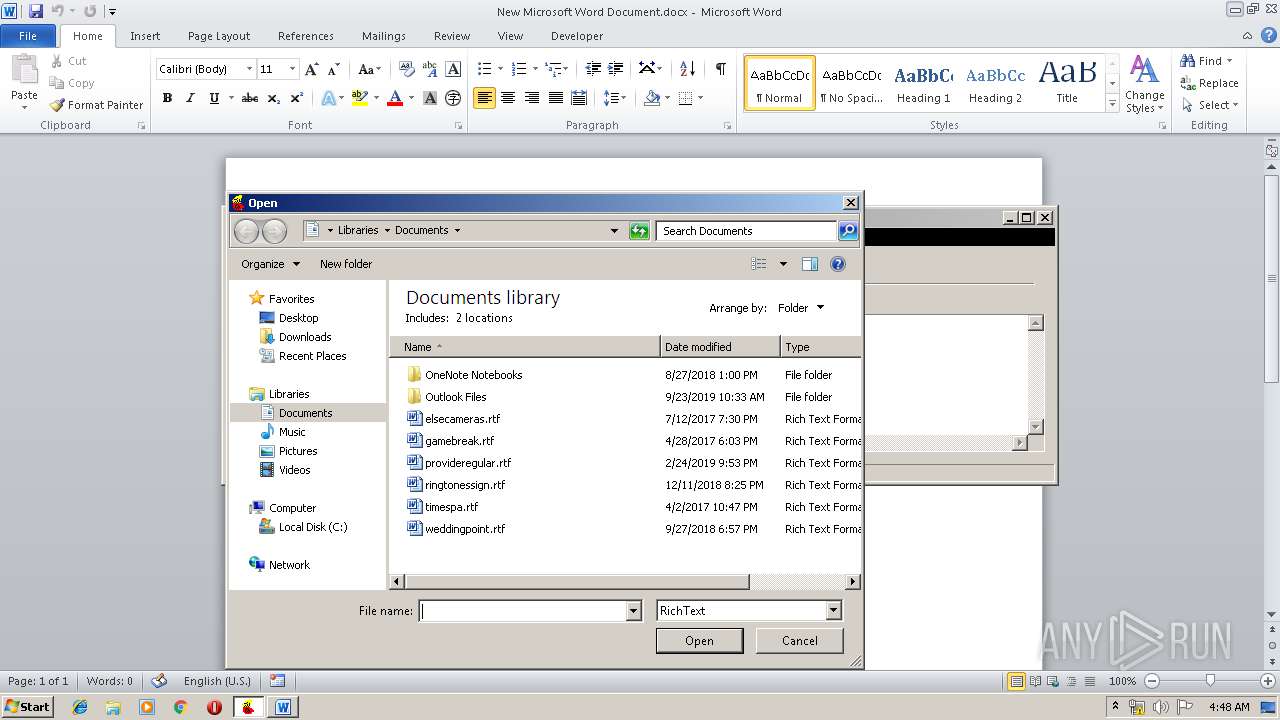Click the Refresh icon beside address bar
This screenshot has width=1280, height=720.
639,231
